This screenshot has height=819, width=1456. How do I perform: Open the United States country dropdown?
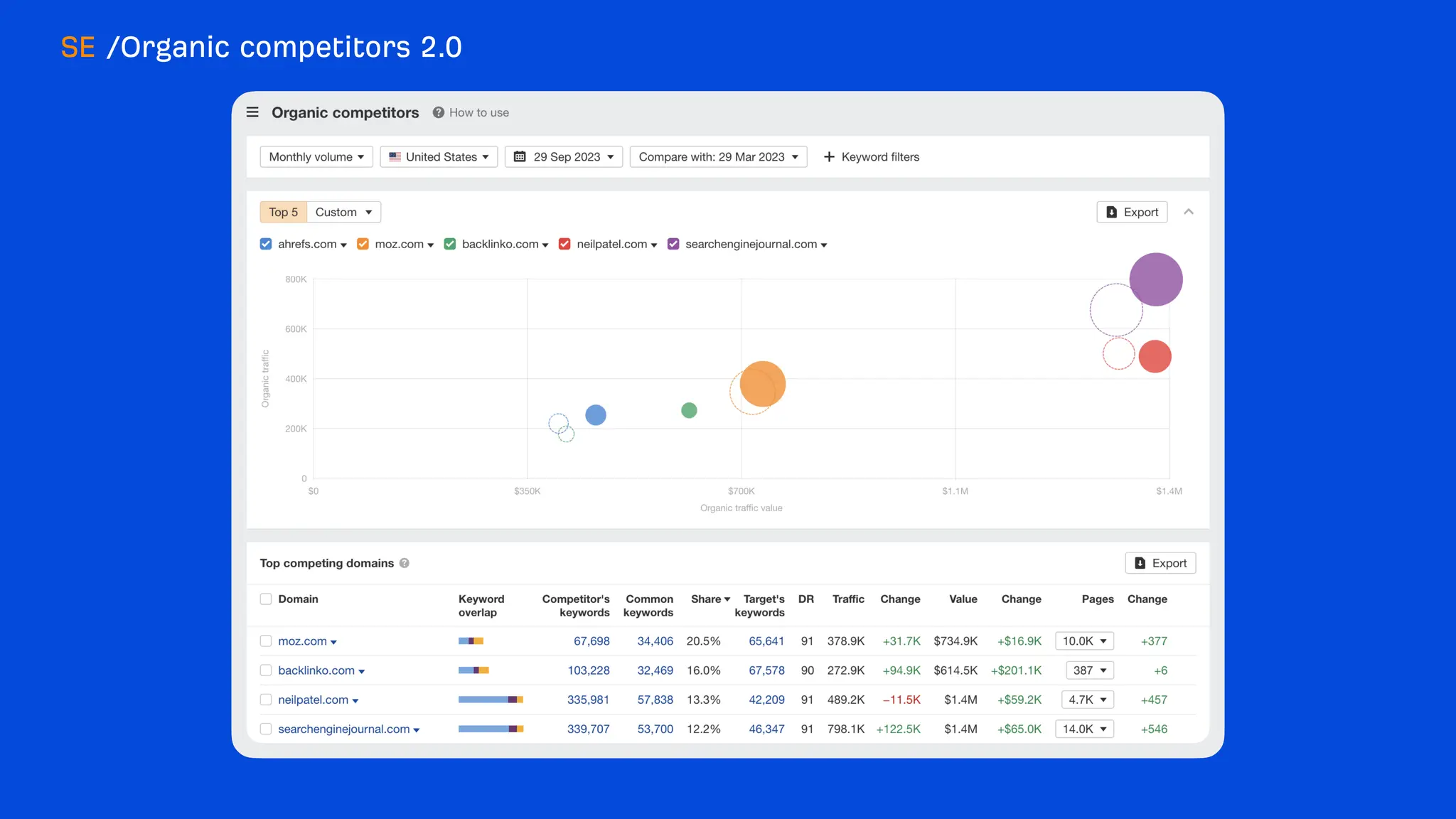(x=439, y=156)
